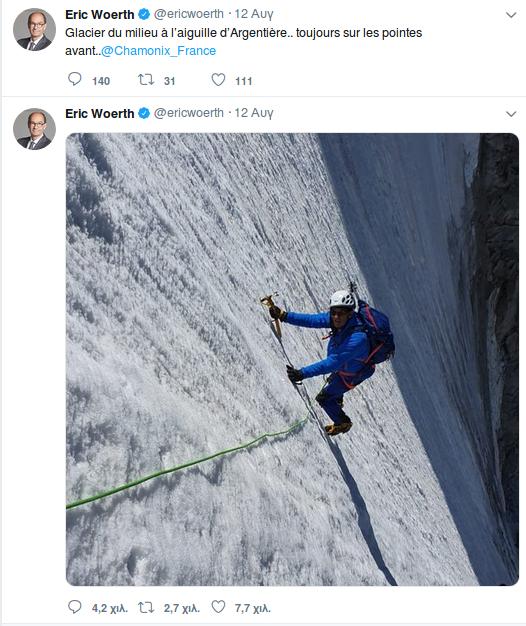Click the verified badge on the second tweet
This screenshot has width=526, height=626.
point(144,113)
